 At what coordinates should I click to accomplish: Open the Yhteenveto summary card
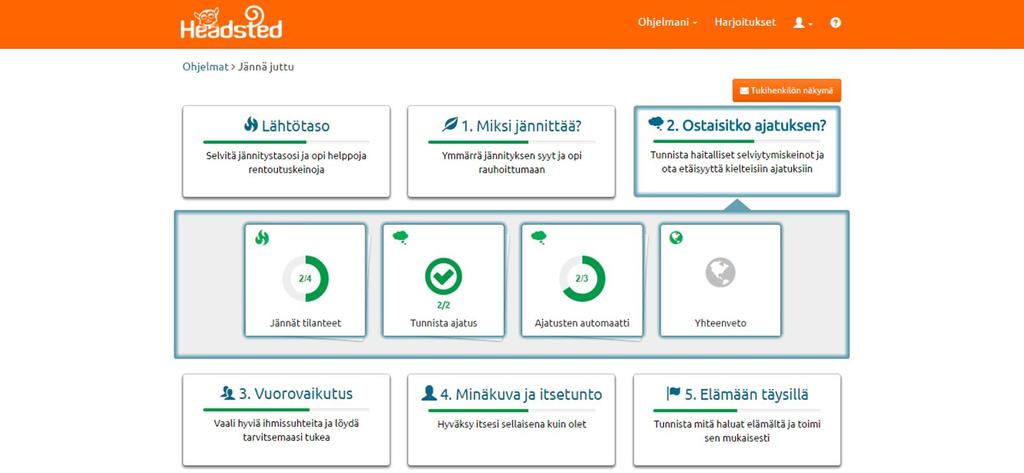click(x=720, y=280)
